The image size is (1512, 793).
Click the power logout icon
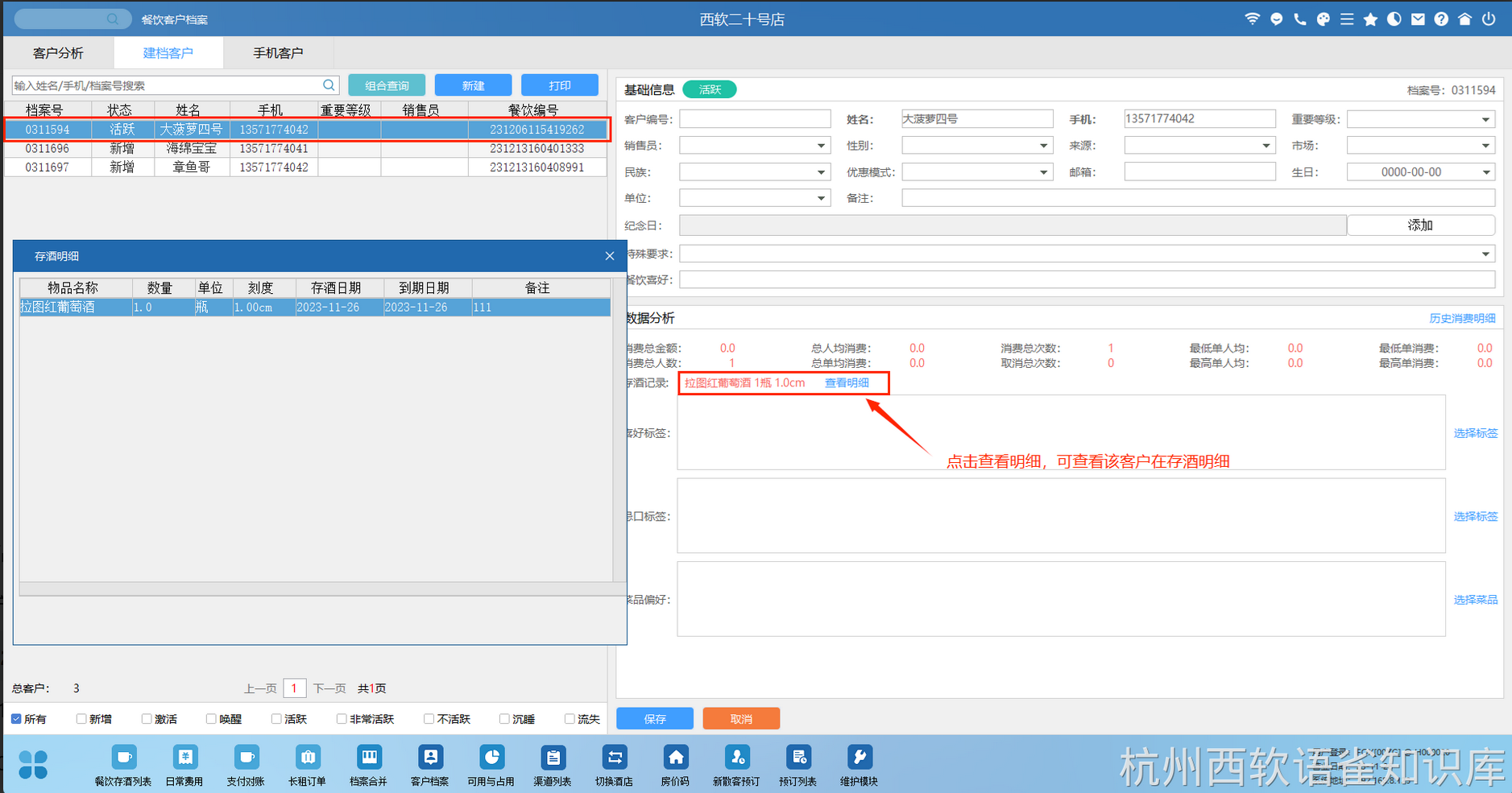coord(1489,19)
